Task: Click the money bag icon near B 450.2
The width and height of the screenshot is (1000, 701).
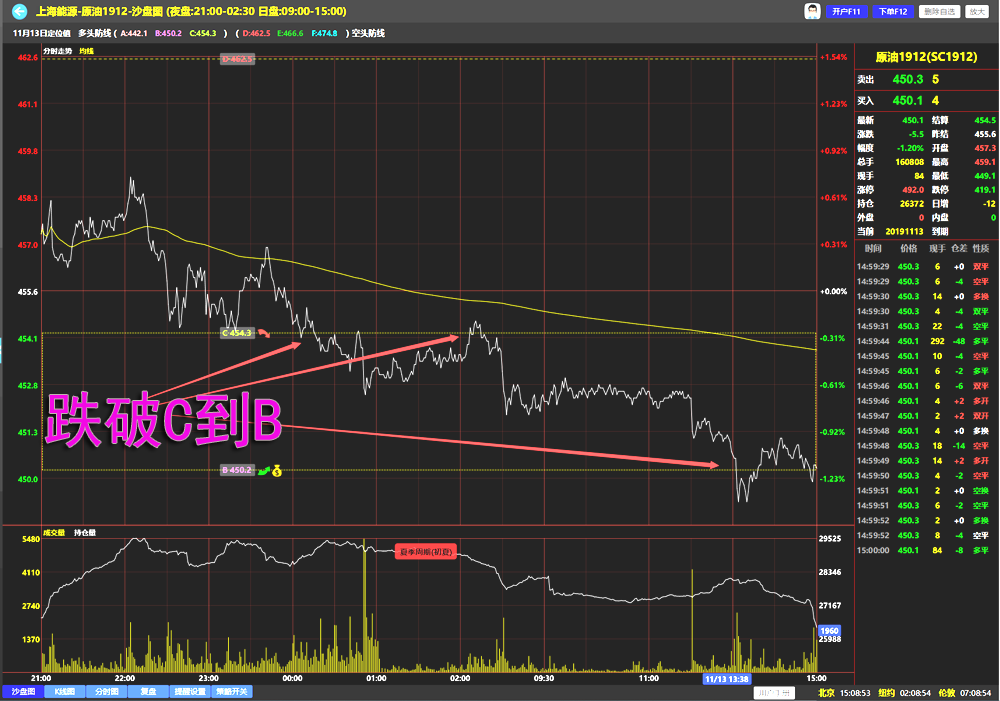Action: click(x=276, y=470)
